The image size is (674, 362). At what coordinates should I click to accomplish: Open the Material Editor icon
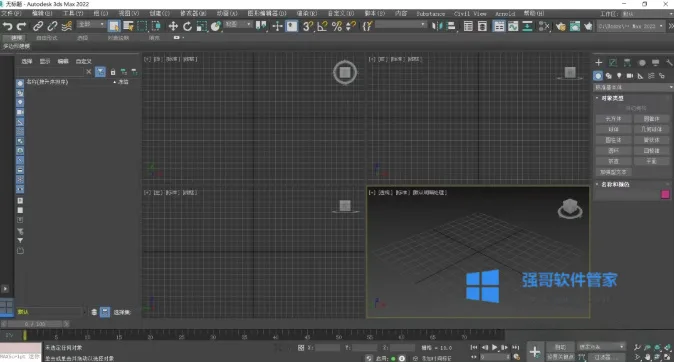coord(544,26)
